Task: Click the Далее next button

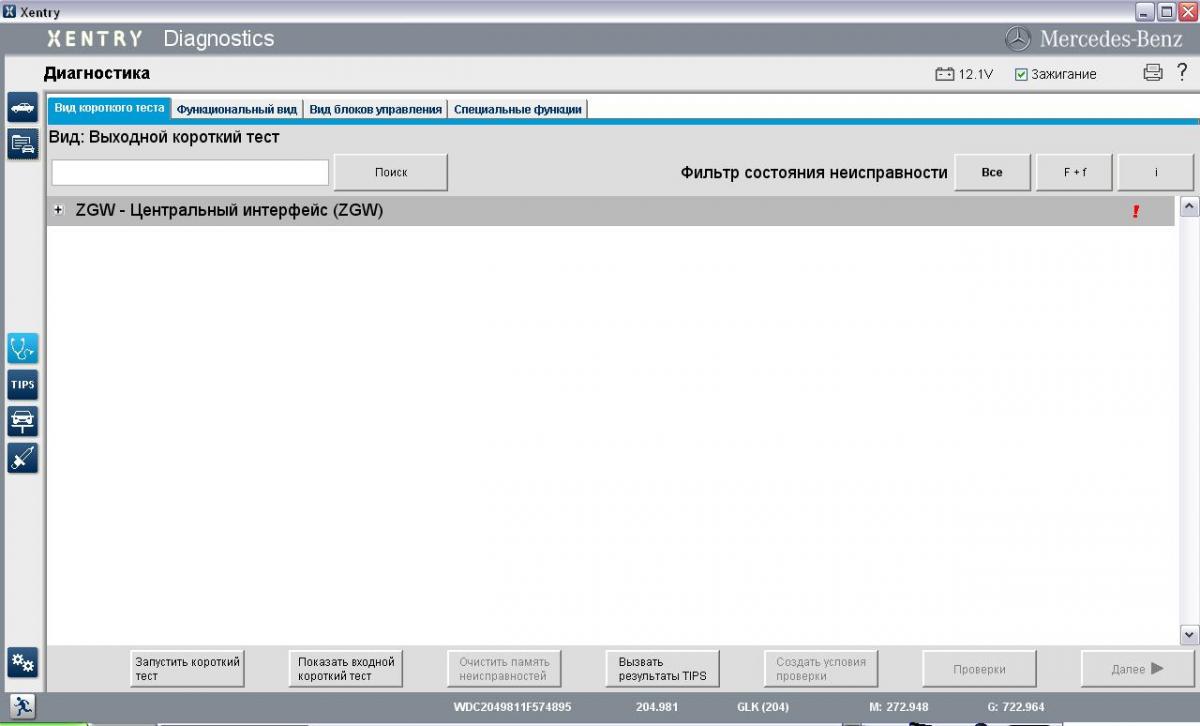Action: pos(1138,669)
